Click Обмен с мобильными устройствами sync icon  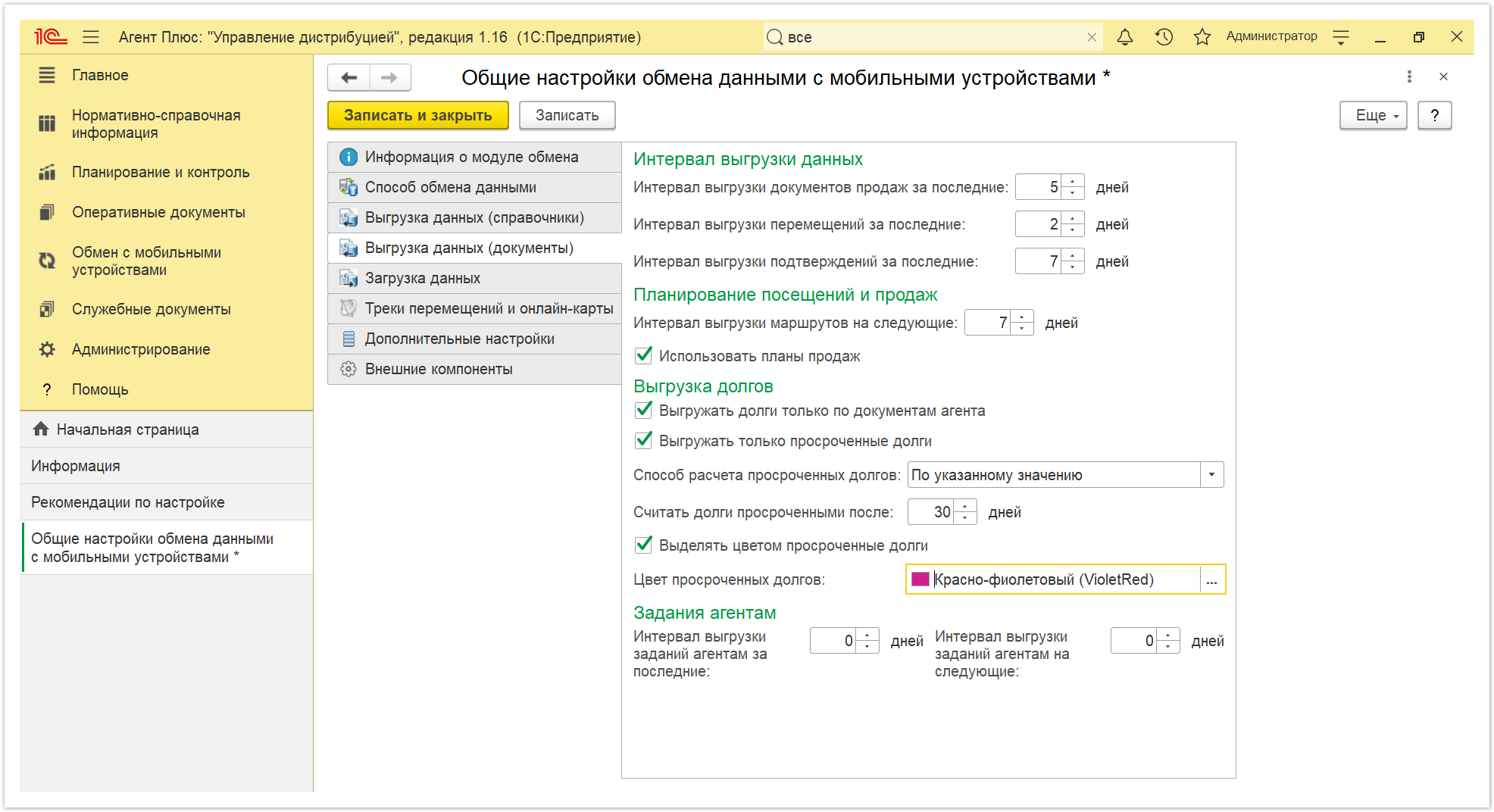(x=47, y=261)
